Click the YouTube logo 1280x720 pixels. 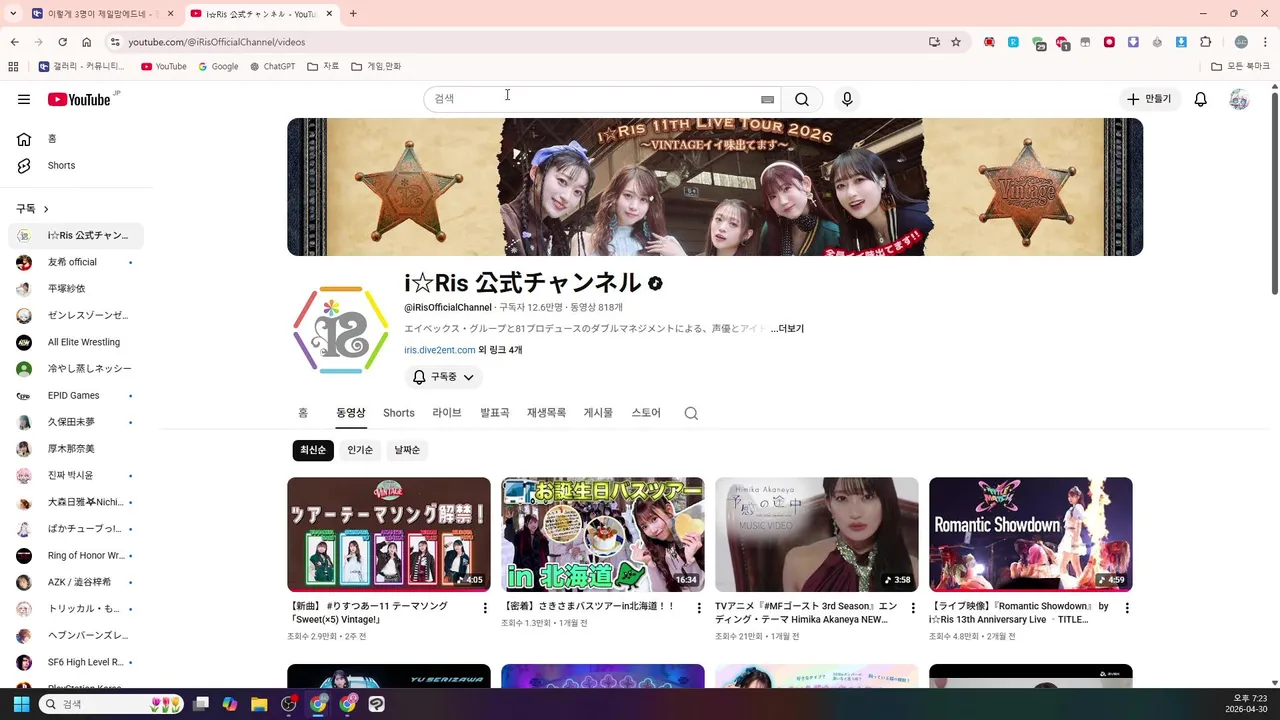tap(80, 99)
